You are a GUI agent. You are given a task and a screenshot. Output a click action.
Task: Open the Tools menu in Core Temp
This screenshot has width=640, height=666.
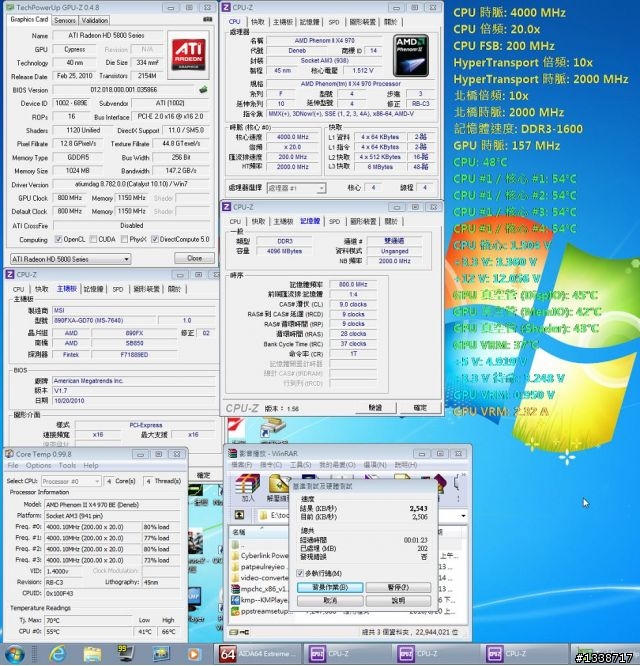67,466
